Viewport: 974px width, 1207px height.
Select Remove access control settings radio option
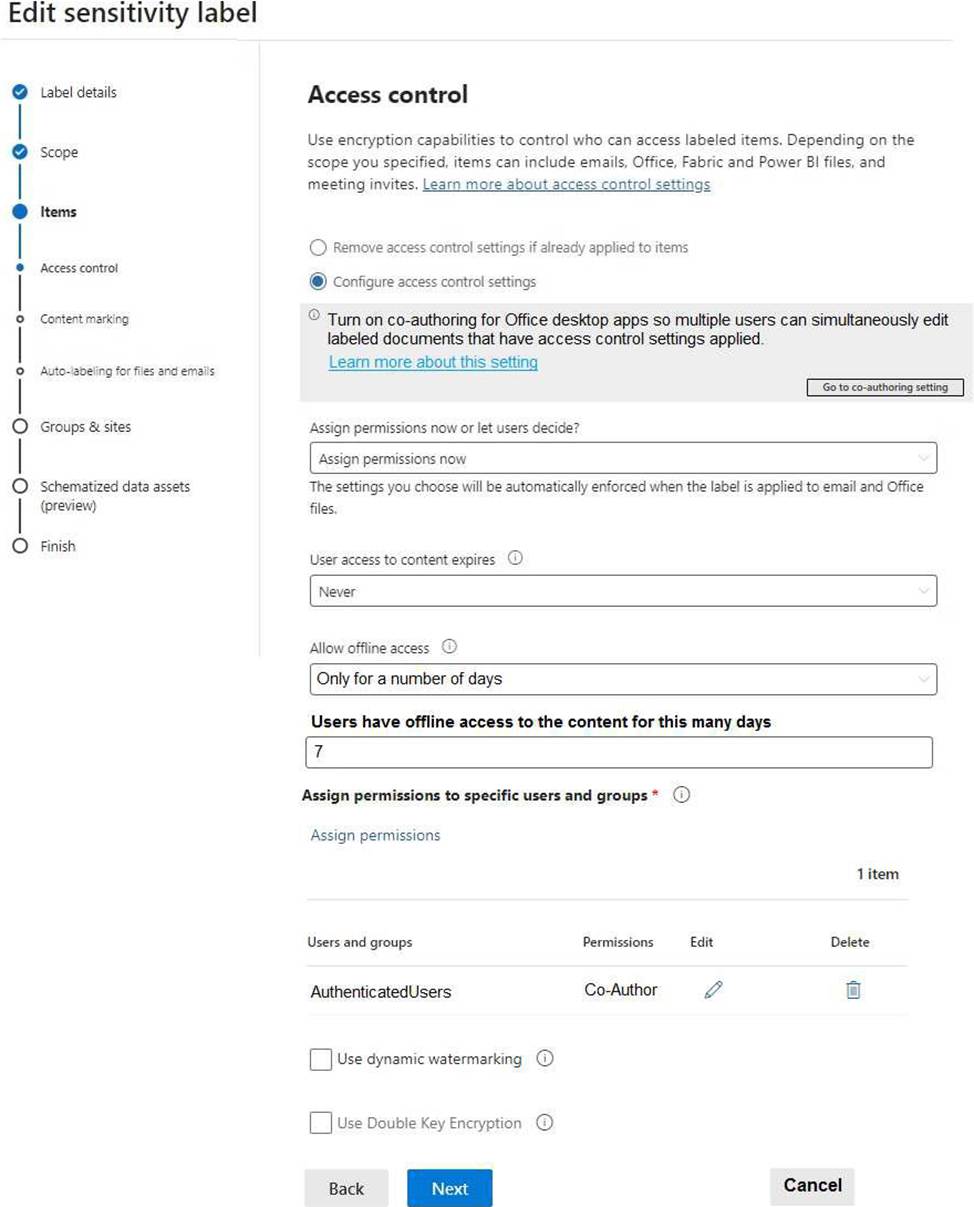tap(318, 247)
